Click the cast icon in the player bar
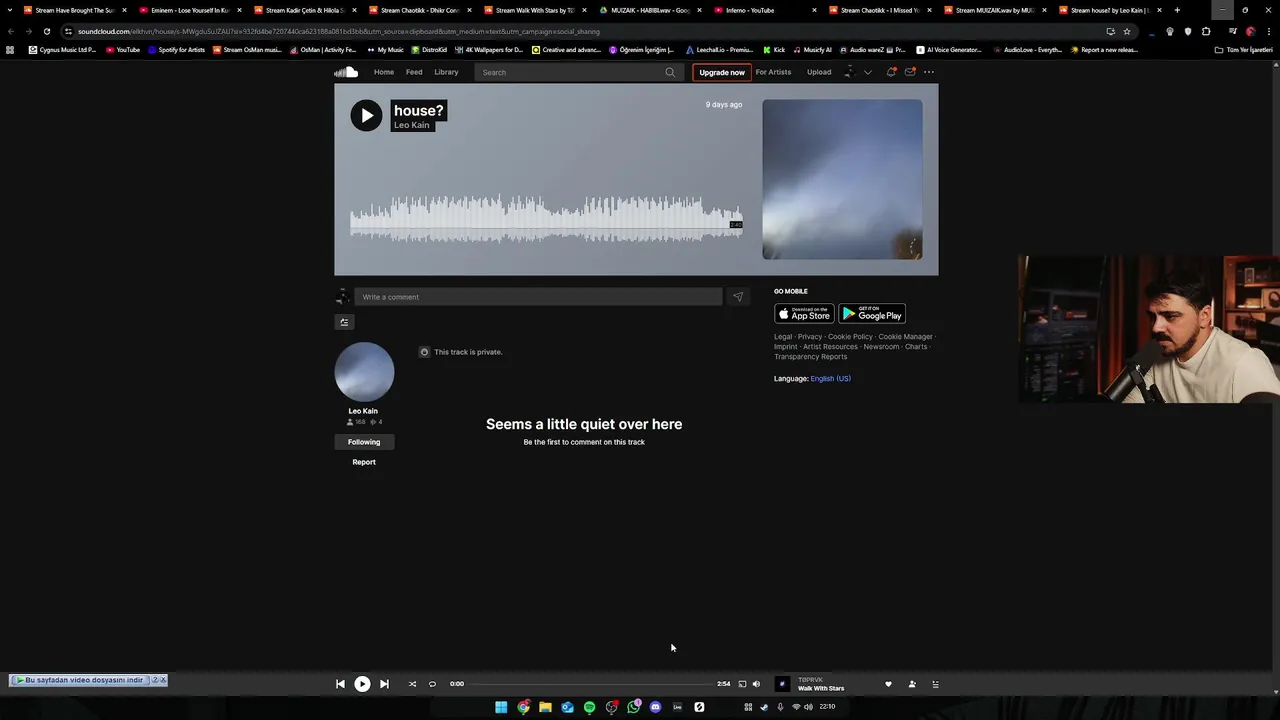The width and height of the screenshot is (1280, 720). click(x=742, y=684)
